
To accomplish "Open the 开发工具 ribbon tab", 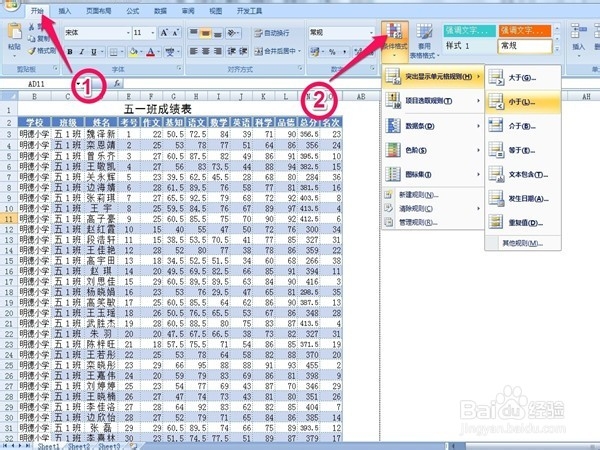I will coord(249,11).
